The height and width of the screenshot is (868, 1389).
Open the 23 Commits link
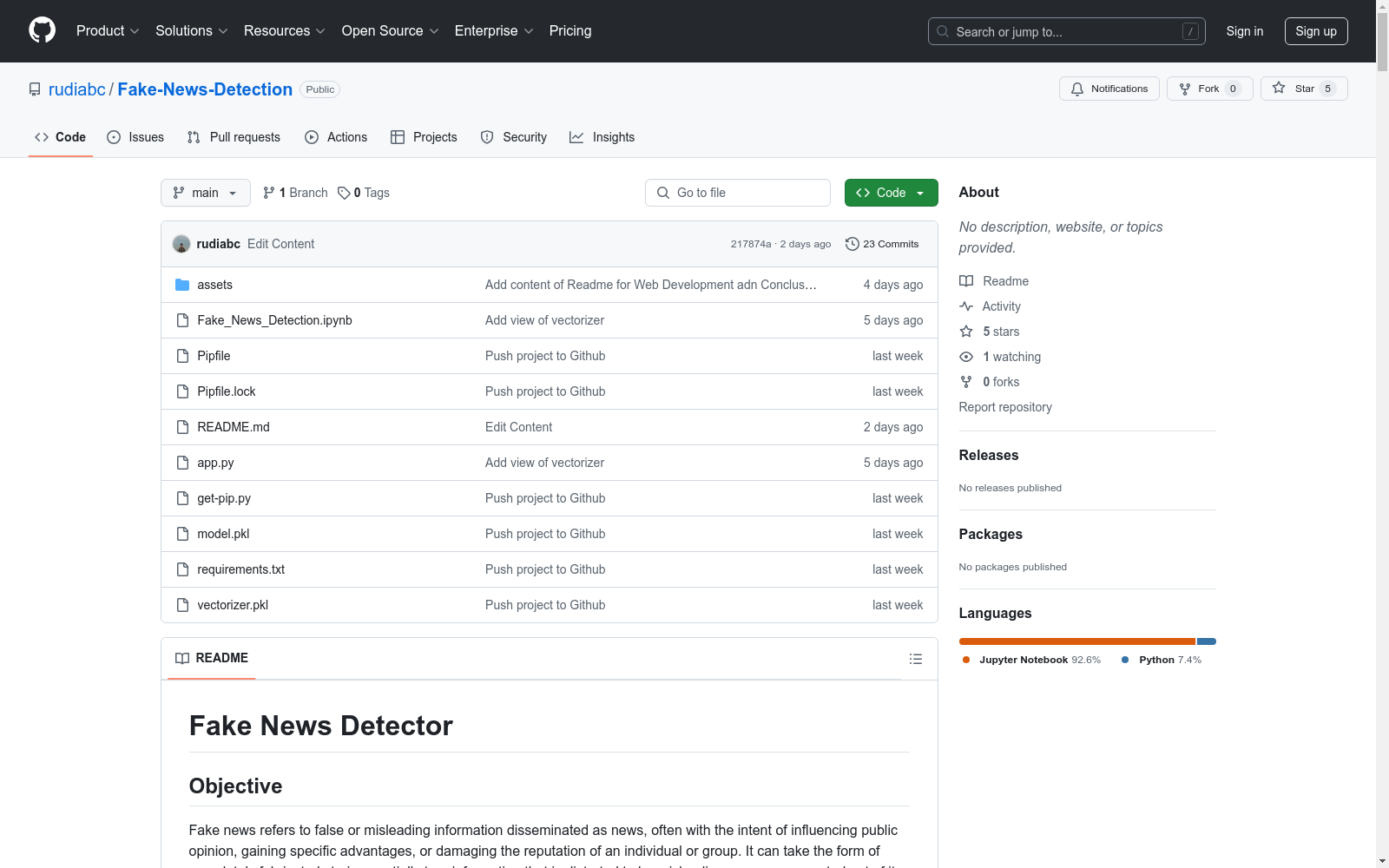click(x=882, y=244)
